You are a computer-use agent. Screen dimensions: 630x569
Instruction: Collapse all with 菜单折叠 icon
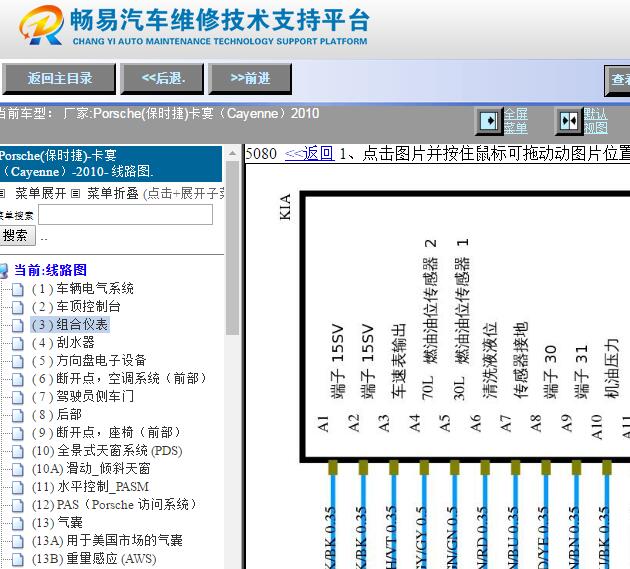coord(75,194)
